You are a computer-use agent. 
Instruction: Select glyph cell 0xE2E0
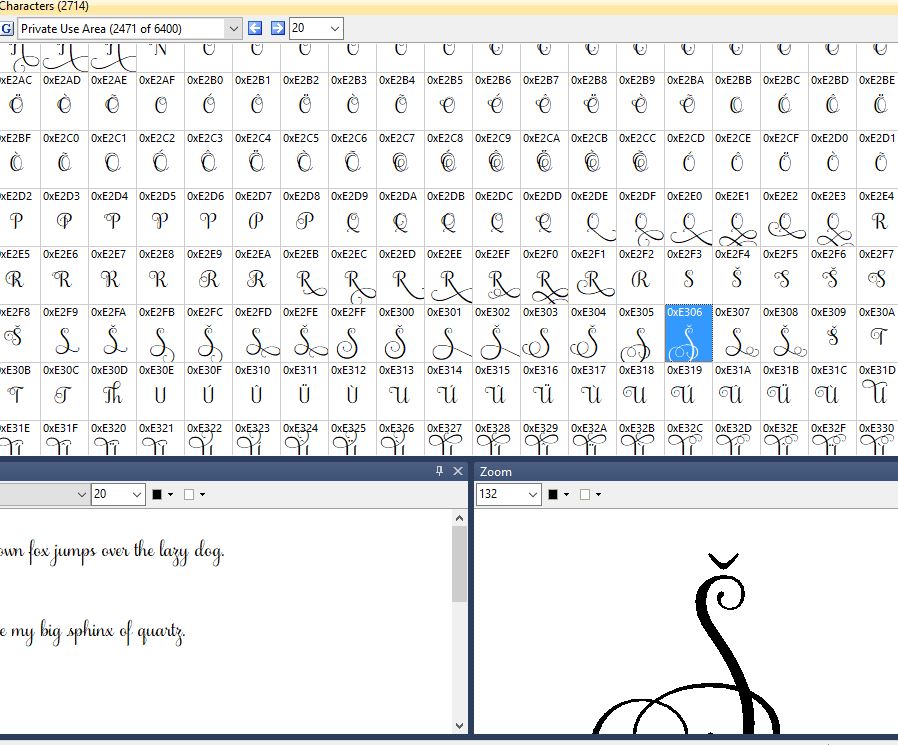(688, 217)
